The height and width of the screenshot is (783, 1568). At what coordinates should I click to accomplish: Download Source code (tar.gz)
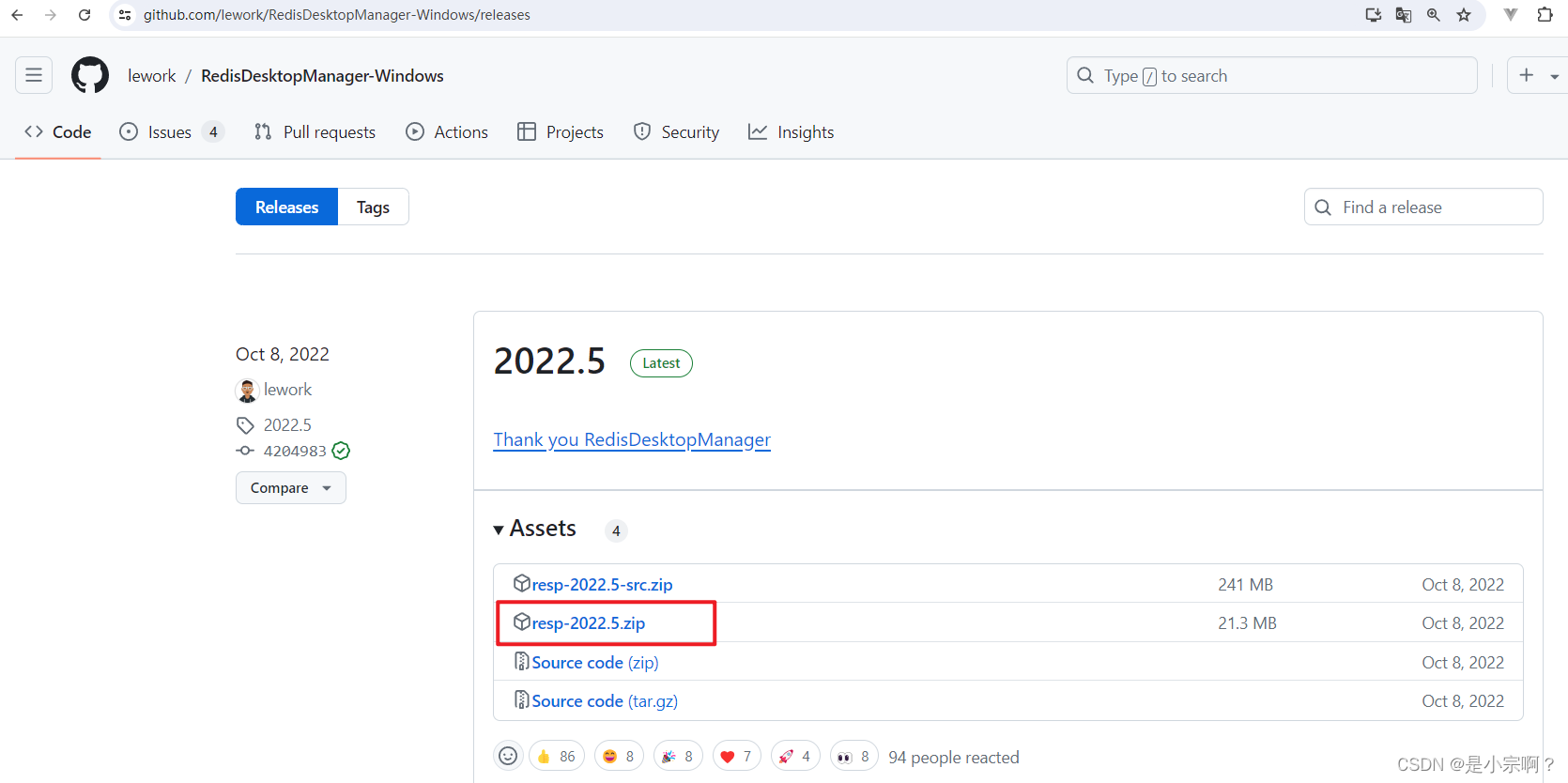tap(605, 700)
